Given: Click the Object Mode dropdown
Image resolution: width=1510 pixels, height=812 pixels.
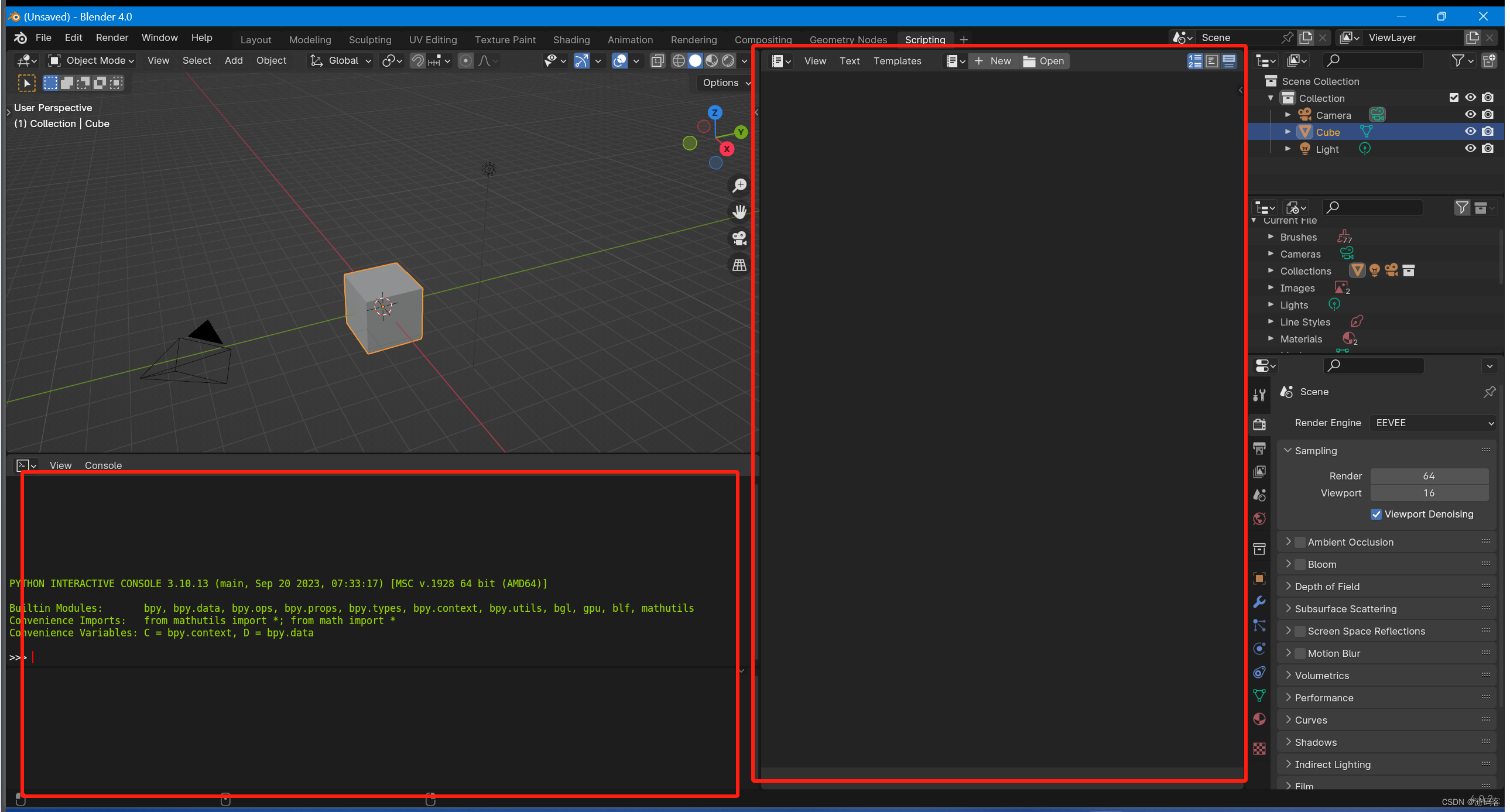Looking at the screenshot, I should 93,60.
